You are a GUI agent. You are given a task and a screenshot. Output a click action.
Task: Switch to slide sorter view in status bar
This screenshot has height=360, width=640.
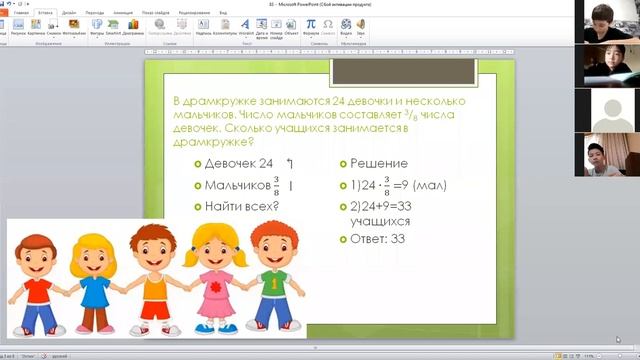tap(565, 356)
